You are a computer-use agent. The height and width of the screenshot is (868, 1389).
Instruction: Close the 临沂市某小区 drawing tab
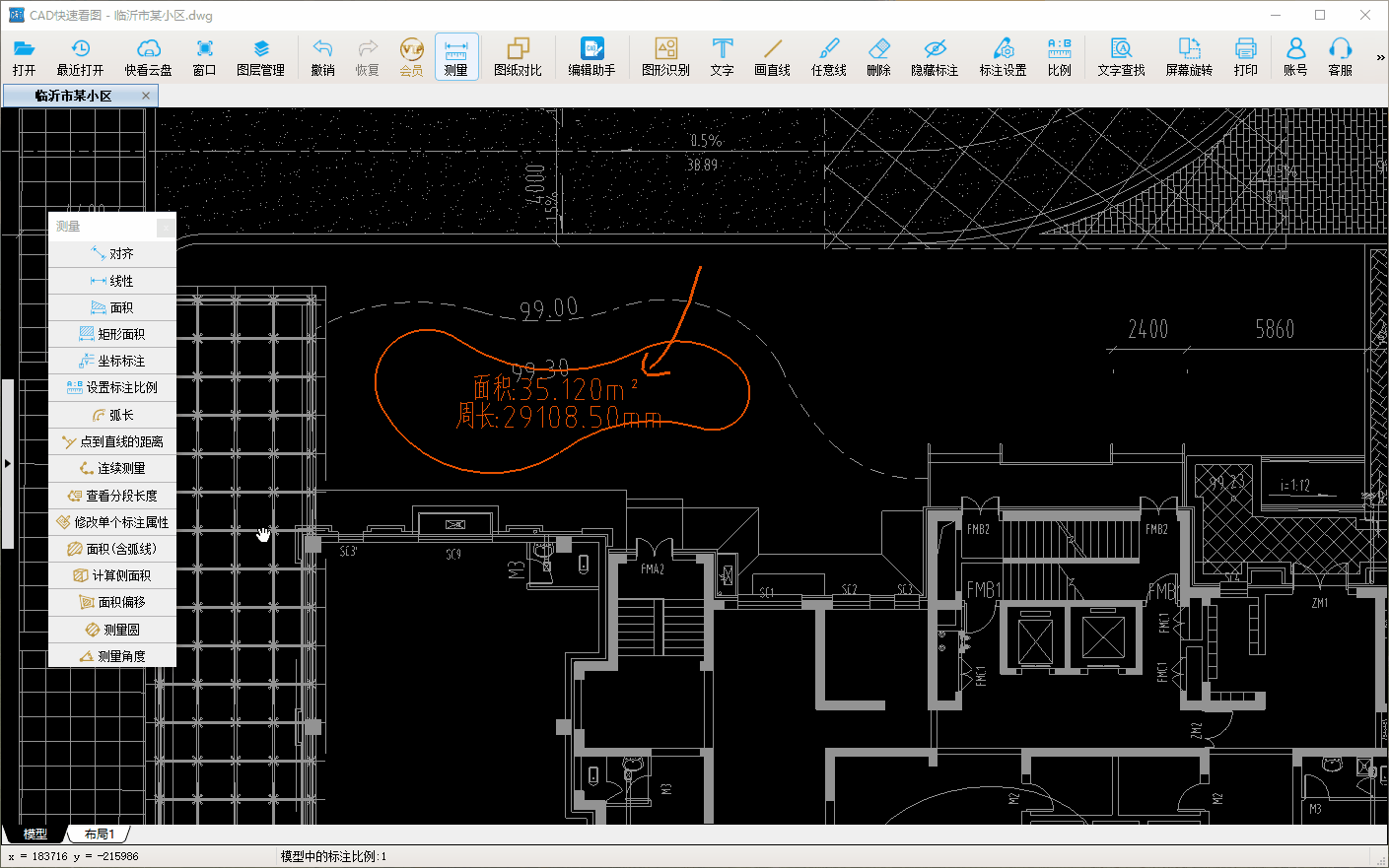click(146, 96)
